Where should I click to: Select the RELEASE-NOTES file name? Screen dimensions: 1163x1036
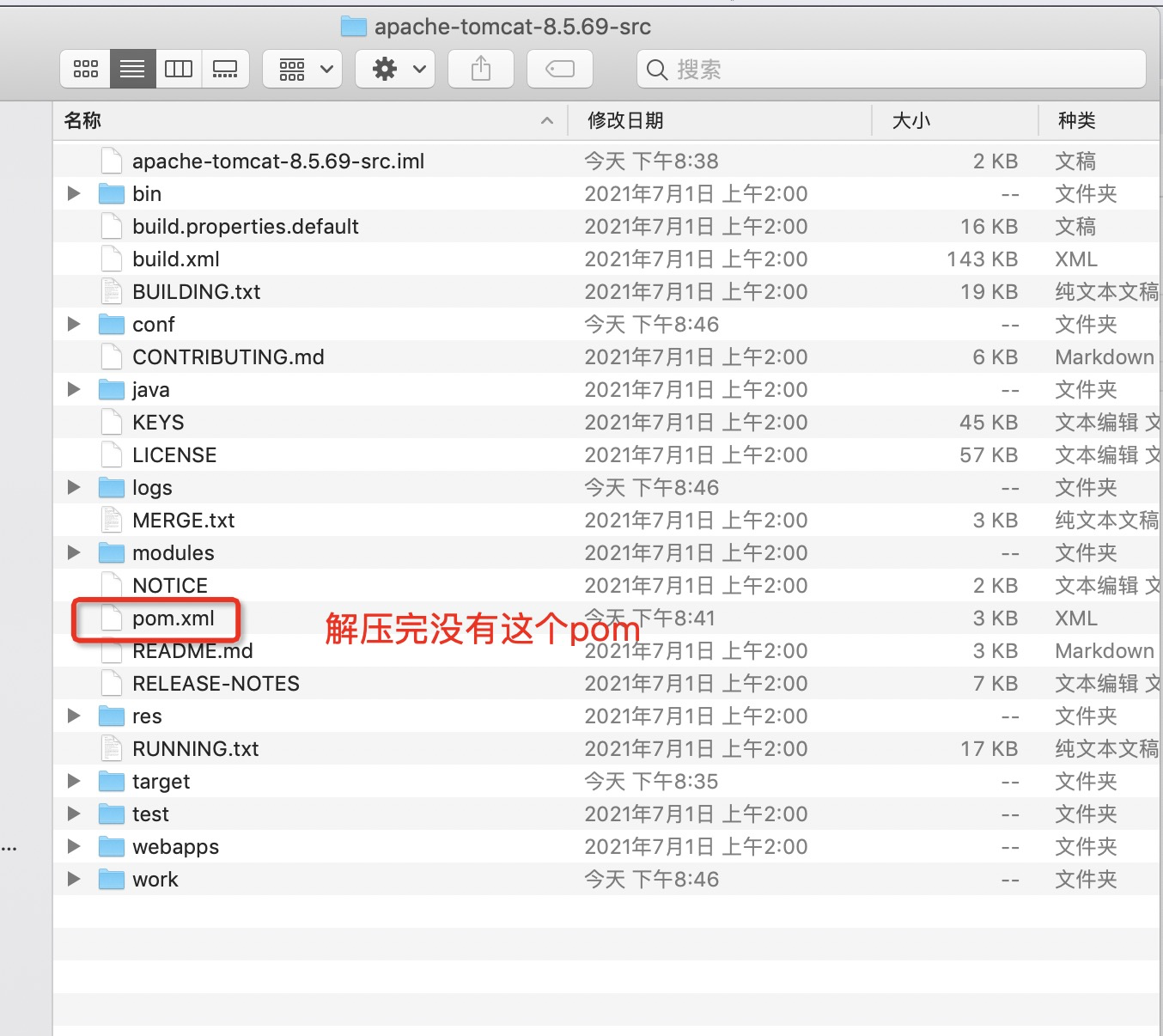tap(216, 683)
